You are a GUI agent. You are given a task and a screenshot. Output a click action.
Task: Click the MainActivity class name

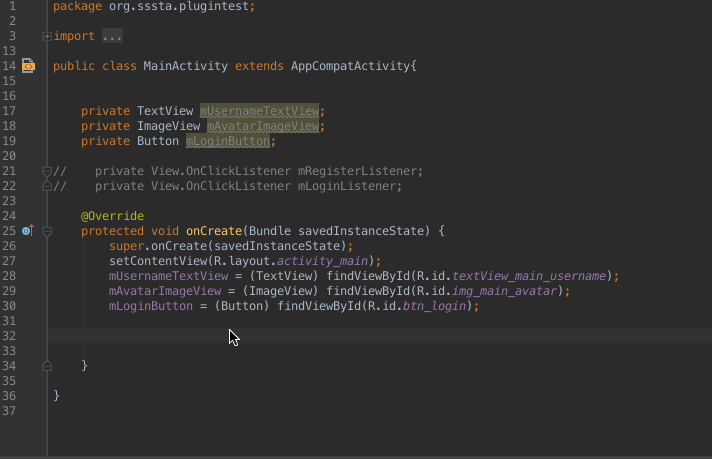(185, 66)
